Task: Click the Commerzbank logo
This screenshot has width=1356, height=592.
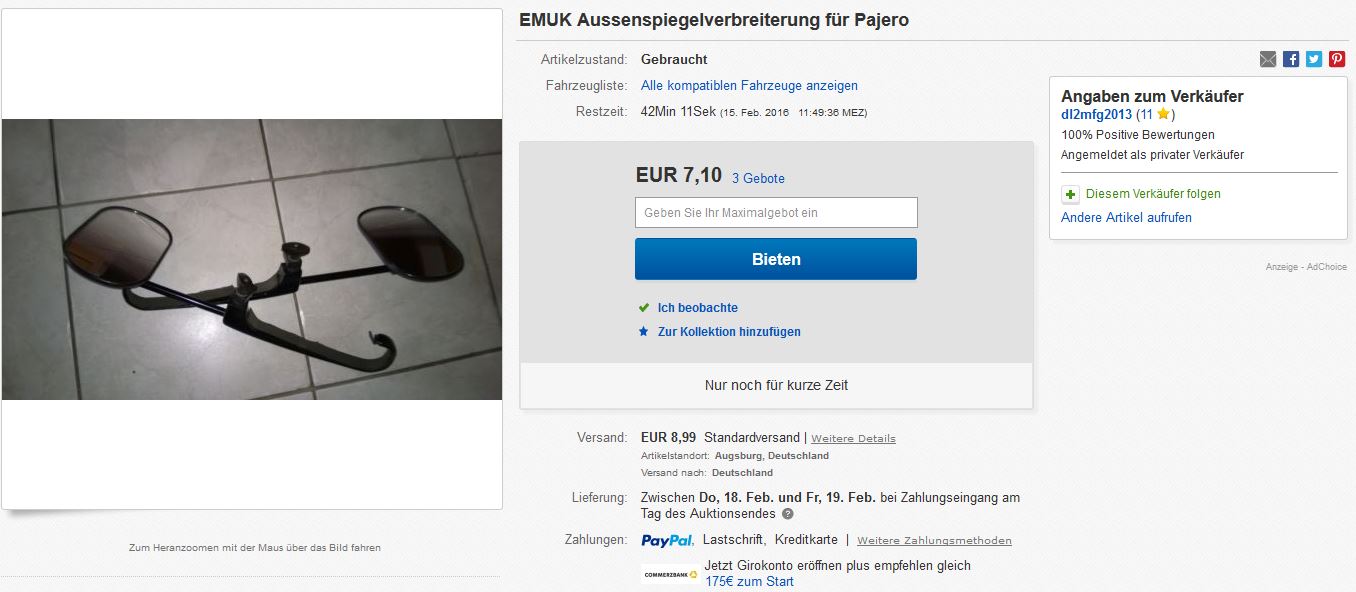Action: pos(670,575)
